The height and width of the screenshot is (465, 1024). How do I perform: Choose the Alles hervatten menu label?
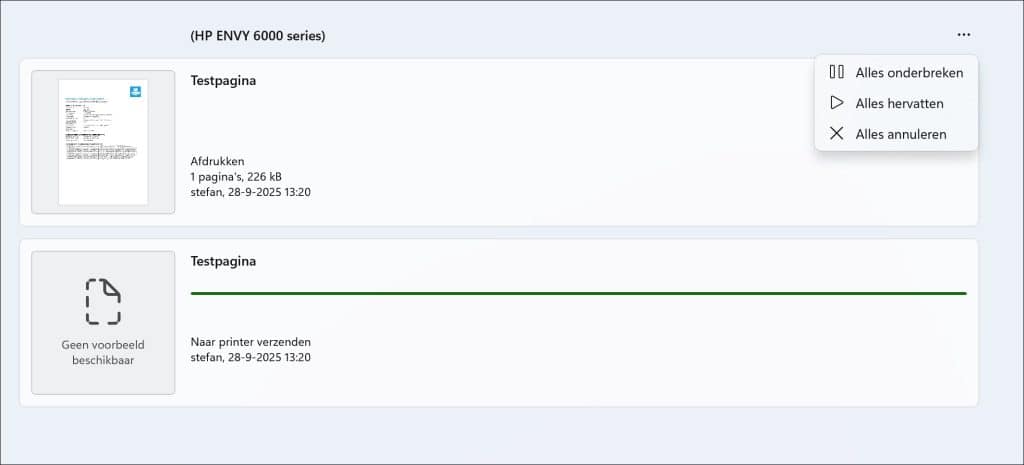tap(899, 103)
